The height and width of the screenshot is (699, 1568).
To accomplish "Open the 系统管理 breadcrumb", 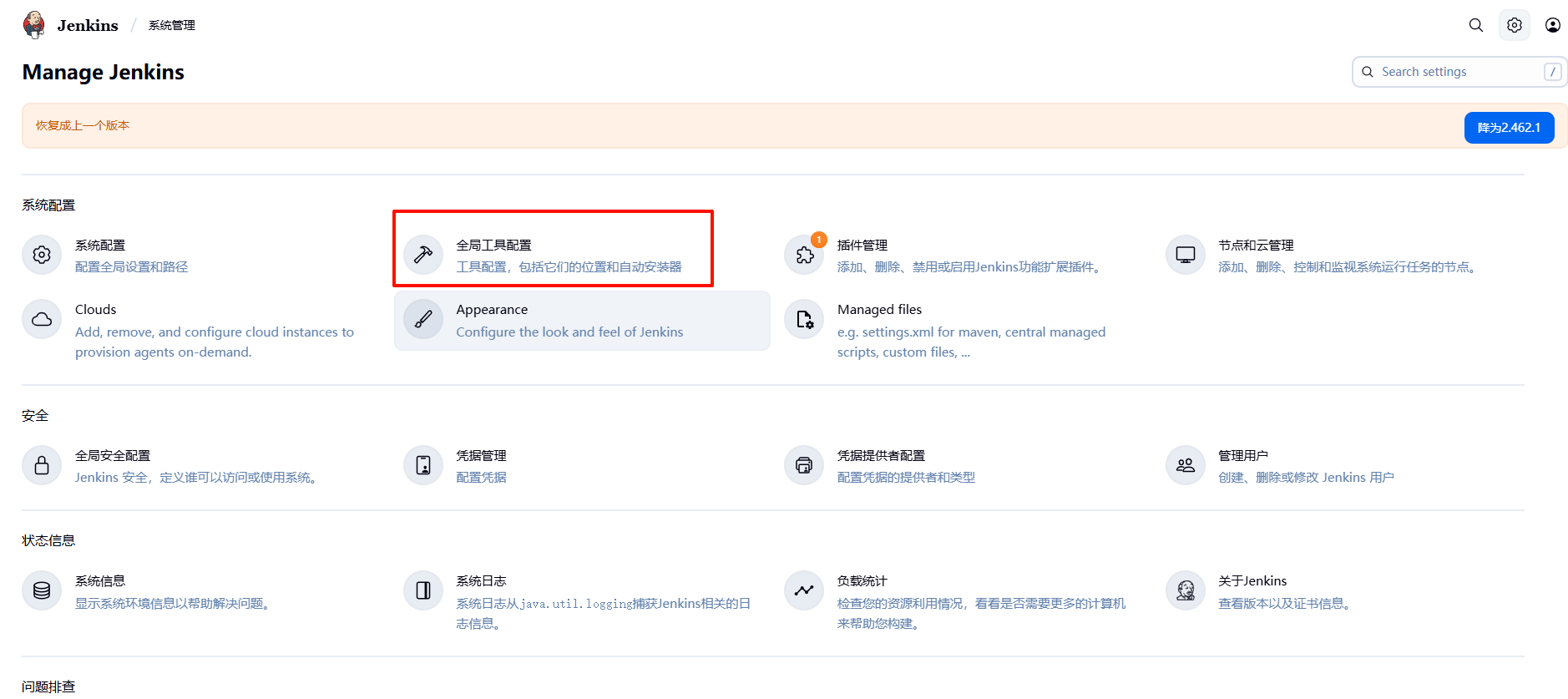I will pos(172,25).
